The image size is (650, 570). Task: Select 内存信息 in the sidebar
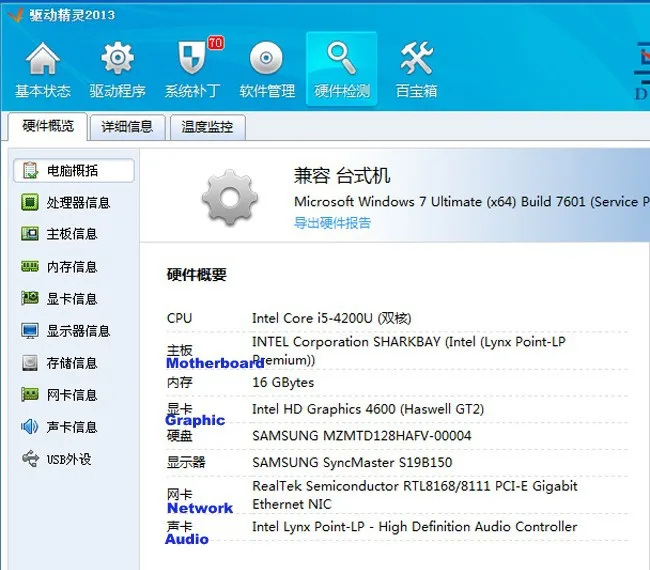click(x=74, y=267)
